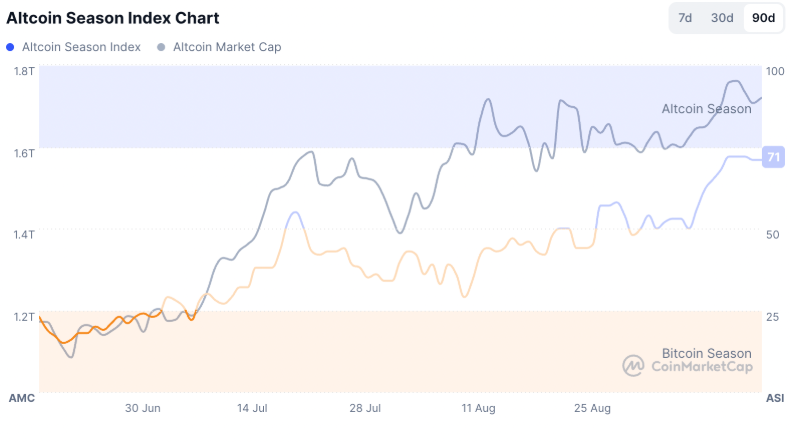The image size is (791, 442).
Task: Toggle the Altcoin Market Cap legend series
Action: 226,47
